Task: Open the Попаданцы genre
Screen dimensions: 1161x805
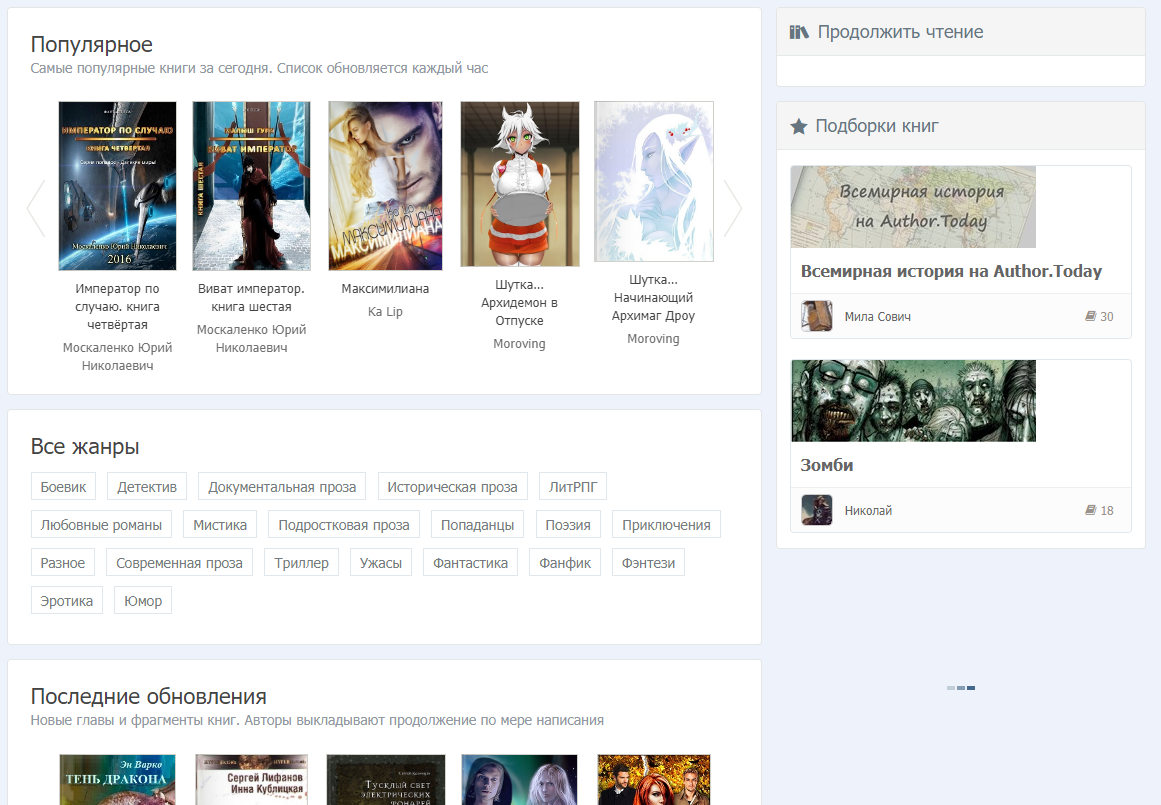Action: [x=477, y=525]
